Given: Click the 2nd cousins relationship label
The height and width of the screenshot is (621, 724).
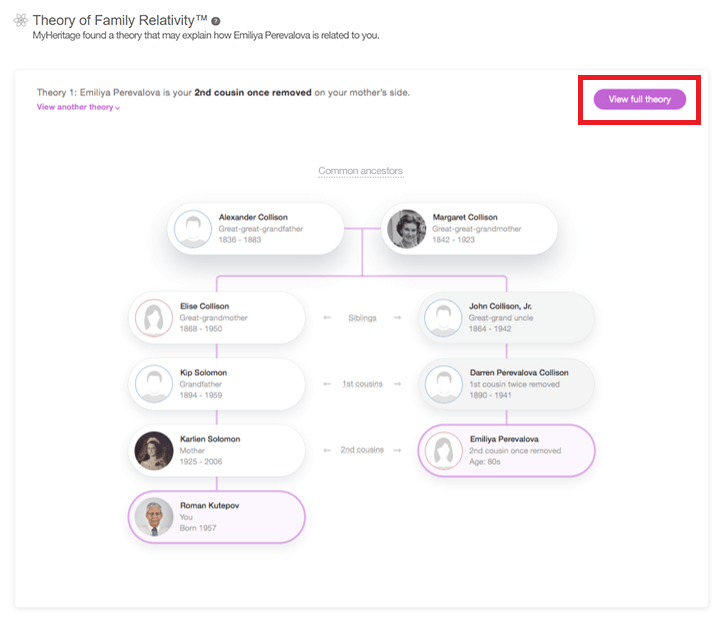Looking at the screenshot, I should 362,450.
